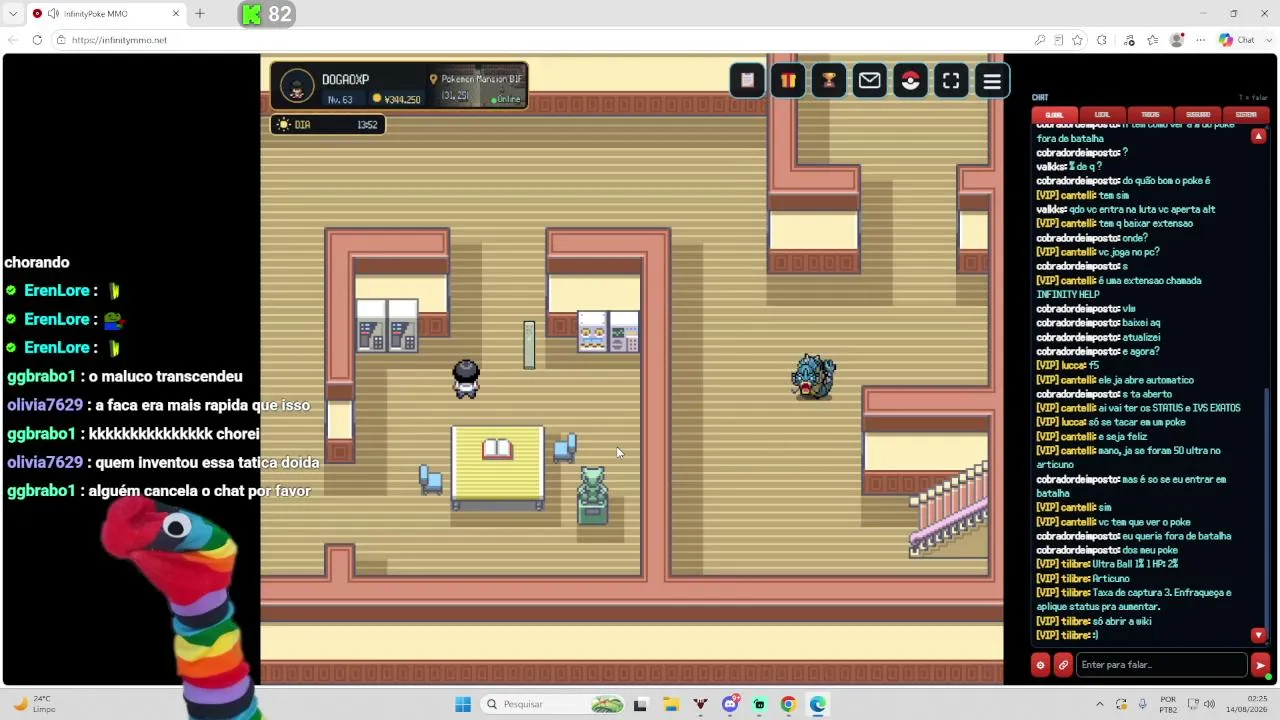Screen dimensions: 1280x720
Task: Open the mail envelope icon
Action: coord(870,81)
